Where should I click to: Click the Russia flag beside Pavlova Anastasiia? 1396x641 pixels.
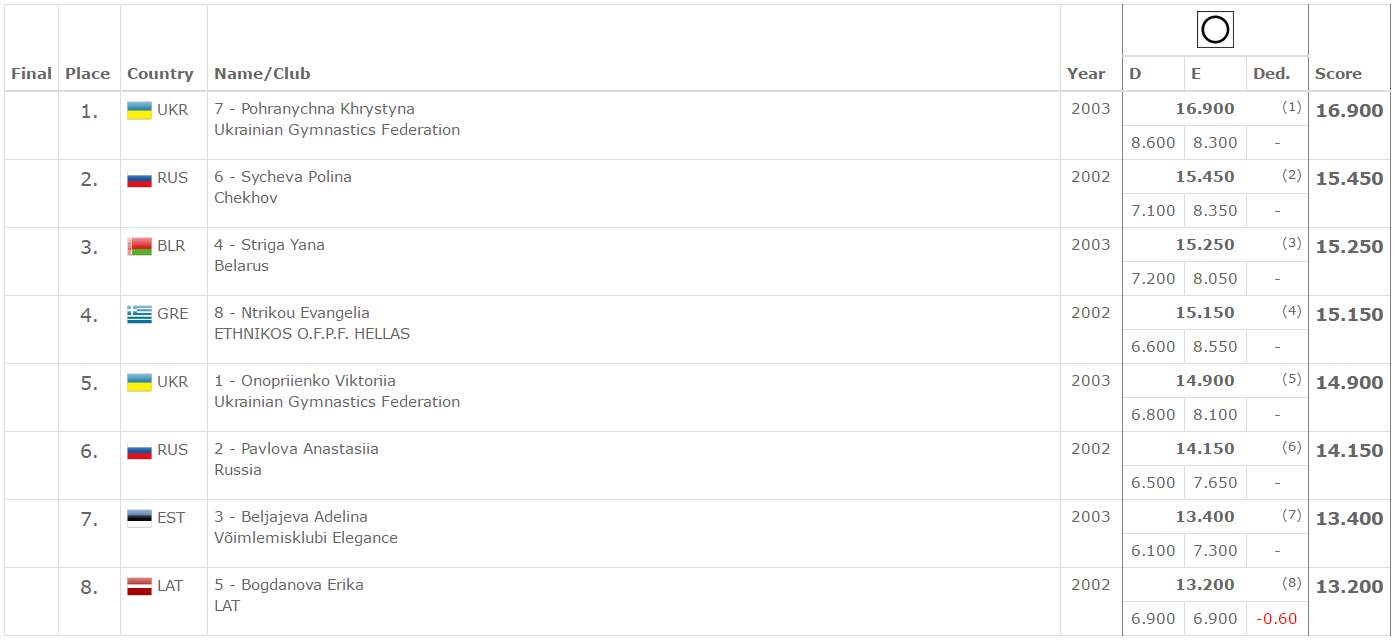coord(139,450)
